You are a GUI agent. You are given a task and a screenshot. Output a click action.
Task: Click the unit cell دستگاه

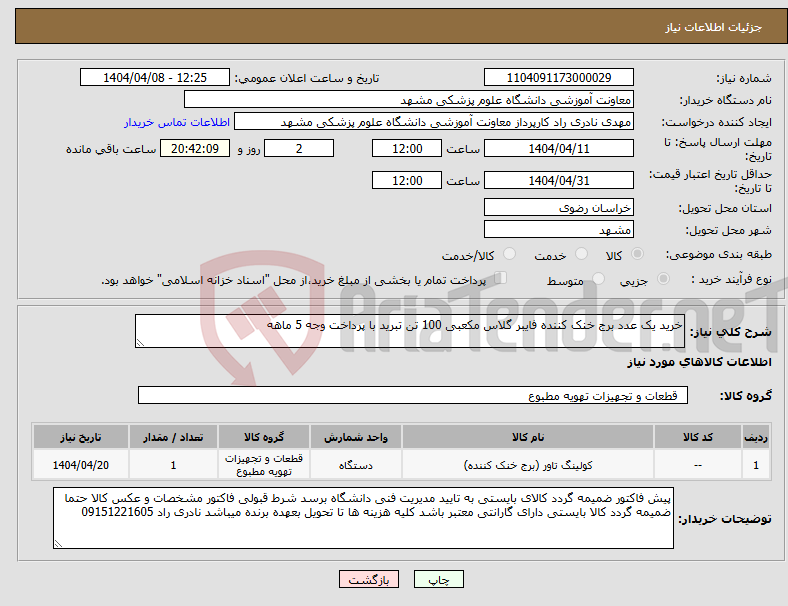point(356,465)
